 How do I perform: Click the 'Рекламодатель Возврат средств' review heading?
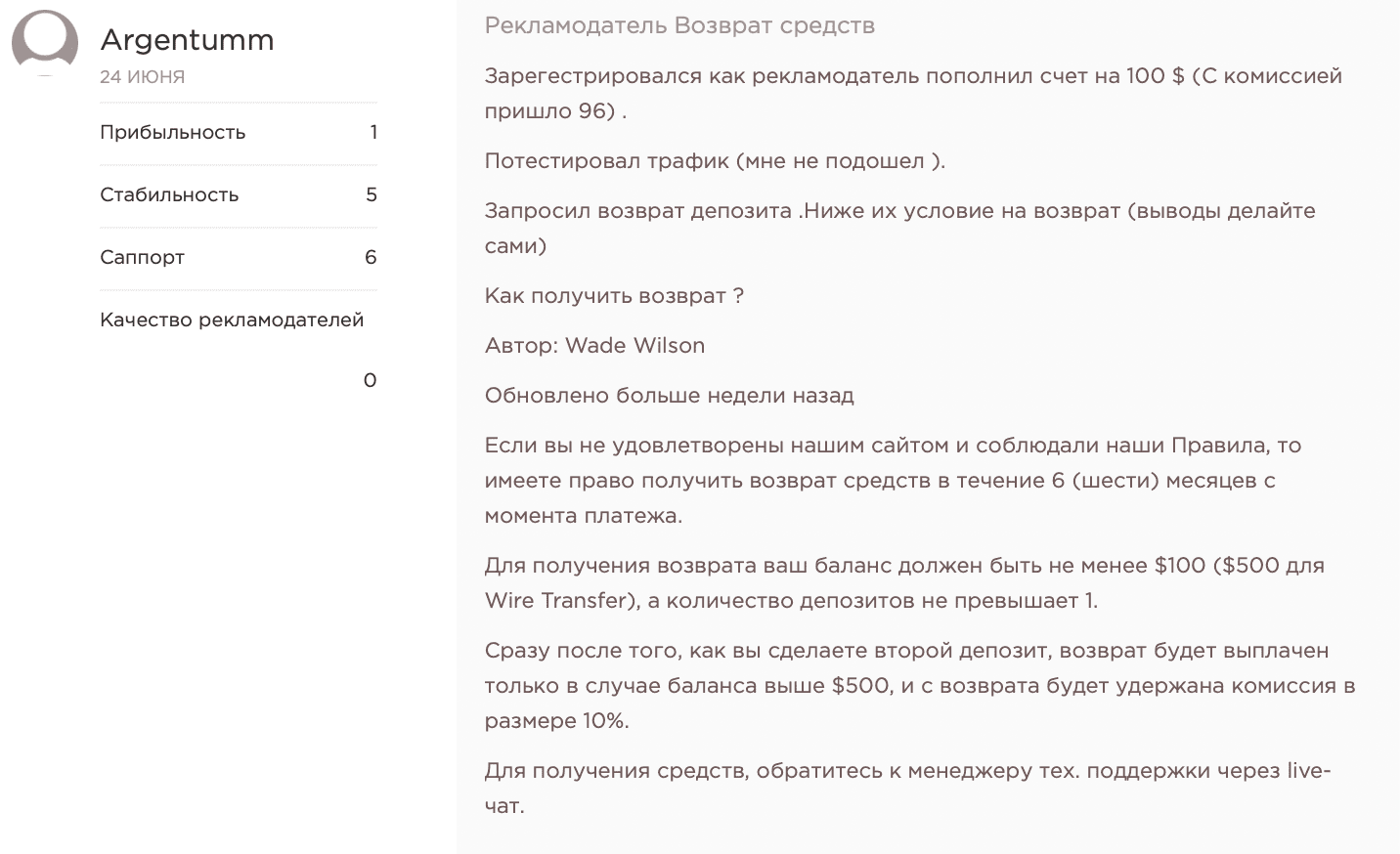coord(679,26)
